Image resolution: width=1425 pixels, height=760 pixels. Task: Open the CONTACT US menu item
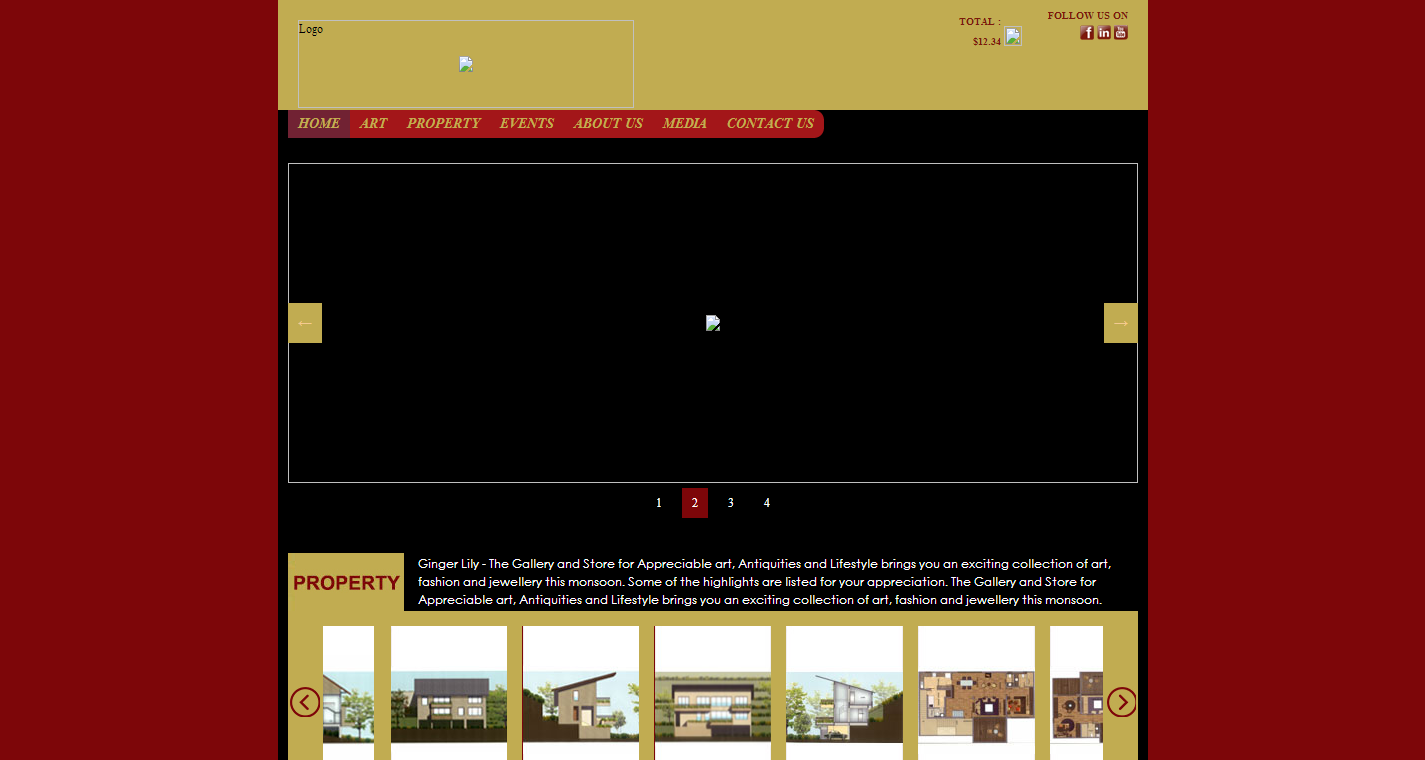click(770, 124)
